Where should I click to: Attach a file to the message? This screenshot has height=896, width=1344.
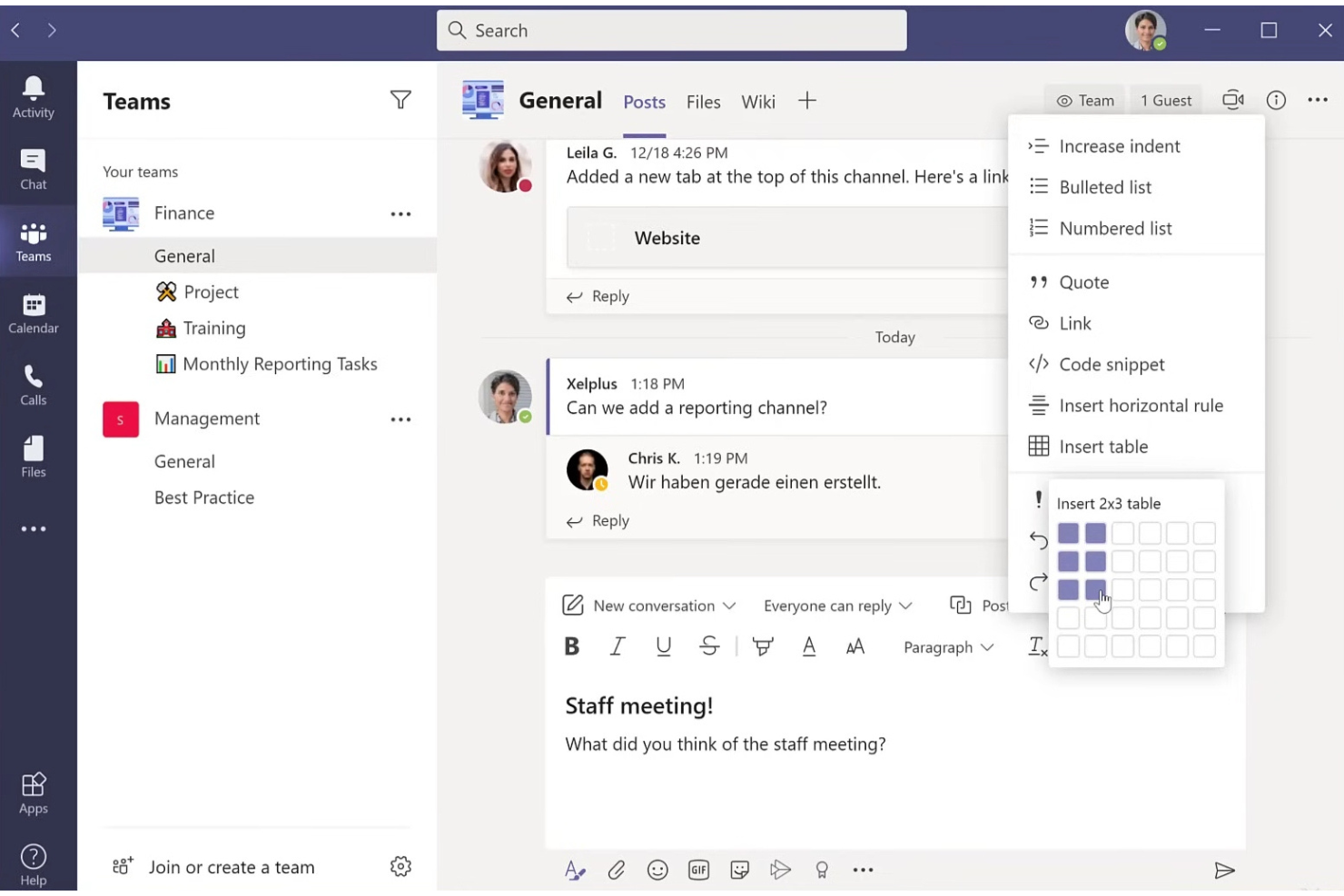point(617,869)
